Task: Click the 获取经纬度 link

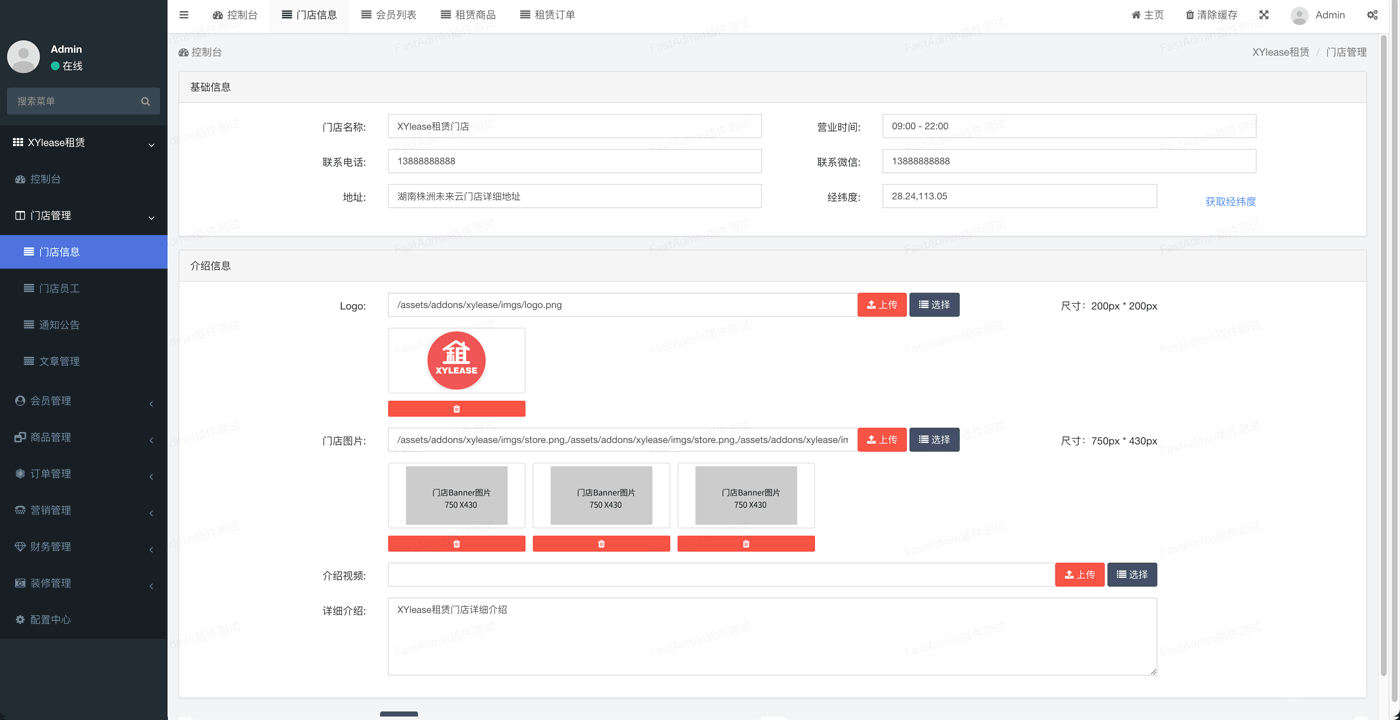Action: point(1230,202)
